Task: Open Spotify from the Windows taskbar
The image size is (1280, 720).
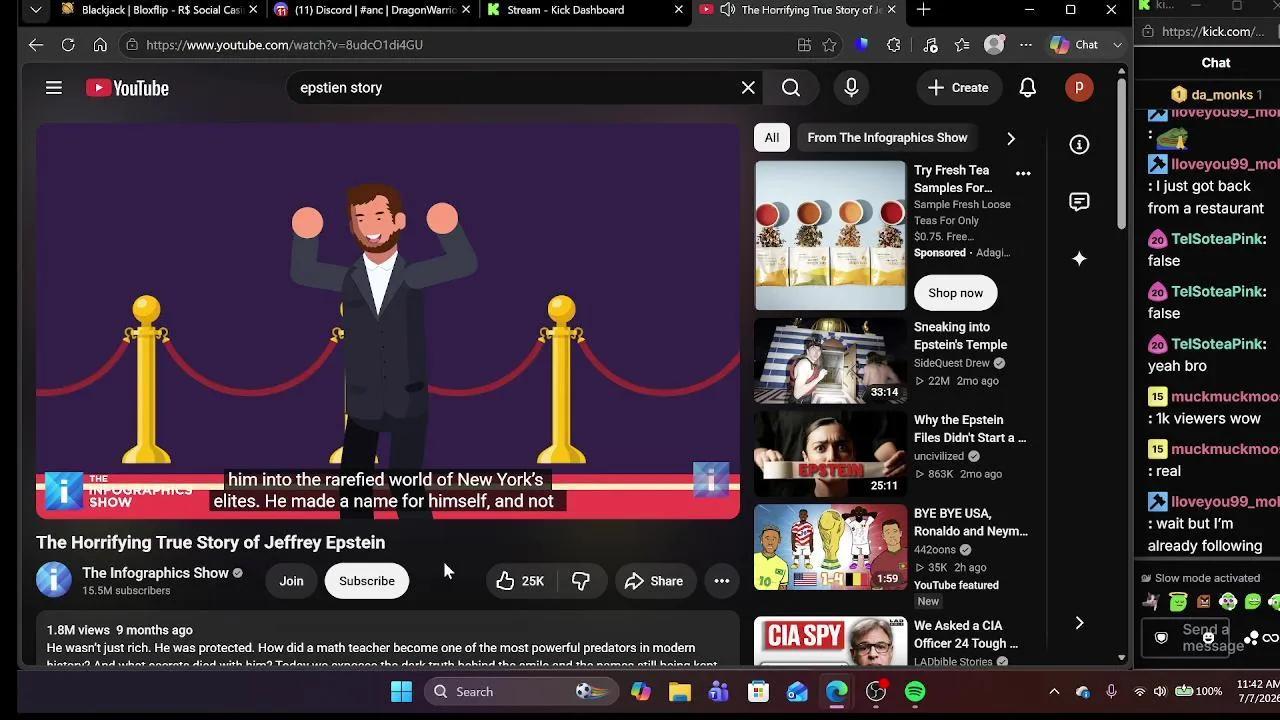Action: [914, 692]
